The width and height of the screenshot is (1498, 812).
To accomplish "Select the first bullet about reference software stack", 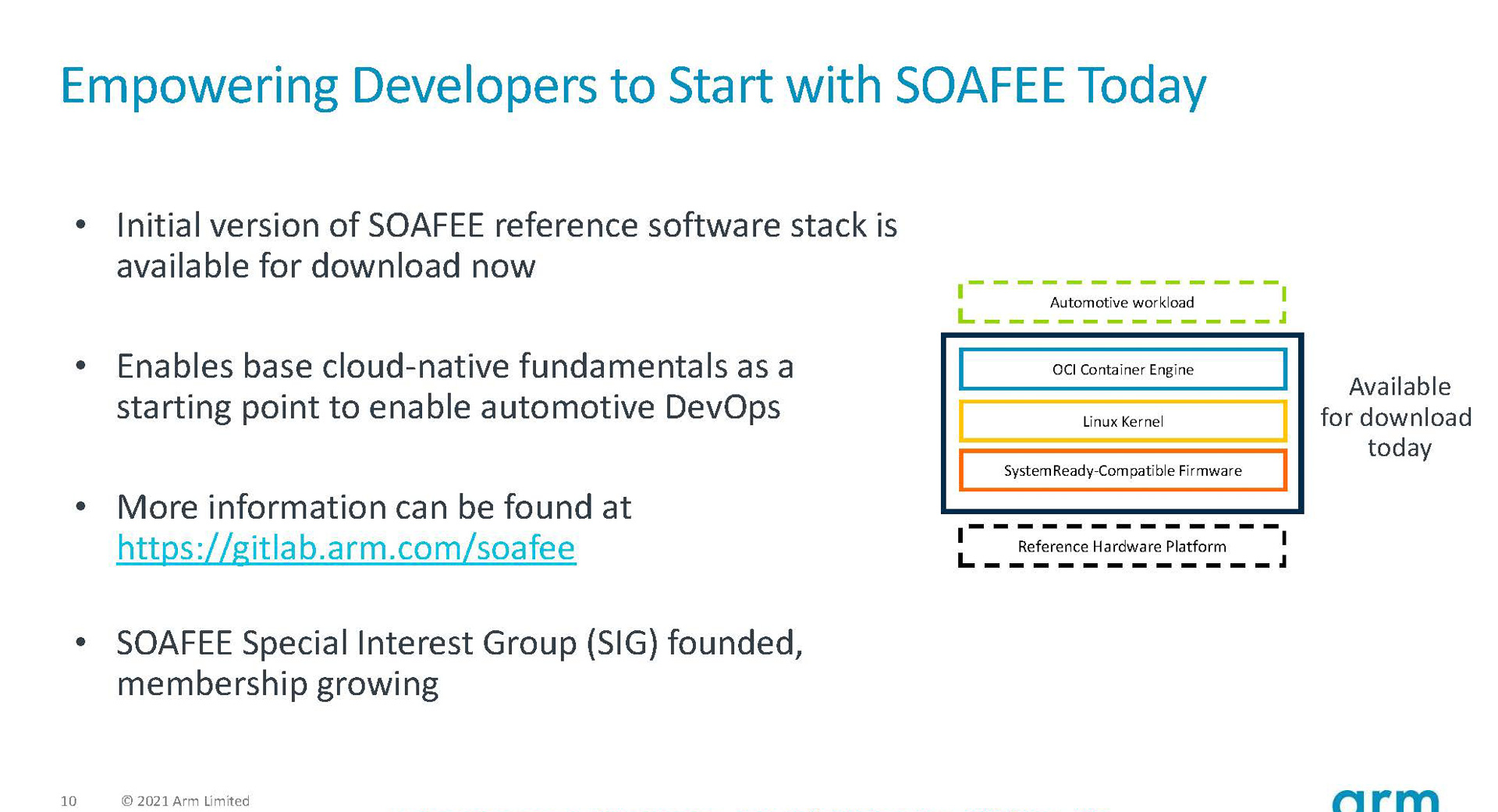I will pos(507,246).
